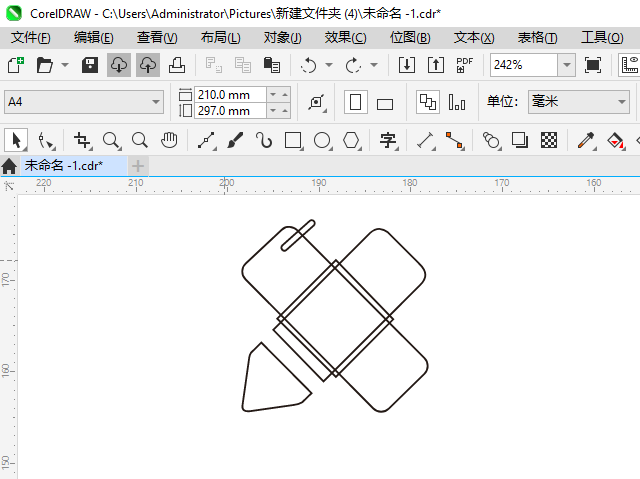Image resolution: width=640 pixels, height=479 pixels.
Task: Open the Undo history dropdown arrow
Action: [x=329, y=65]
